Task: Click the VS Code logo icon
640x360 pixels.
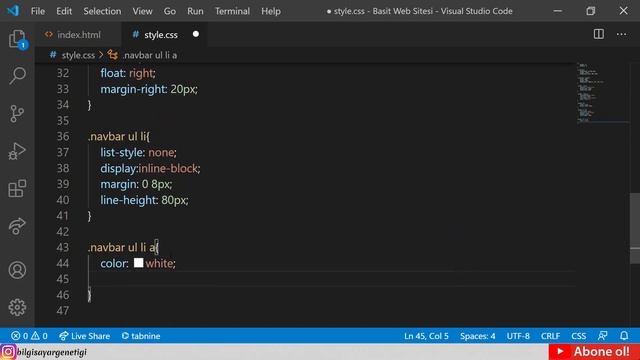Action: pos(13,11)
